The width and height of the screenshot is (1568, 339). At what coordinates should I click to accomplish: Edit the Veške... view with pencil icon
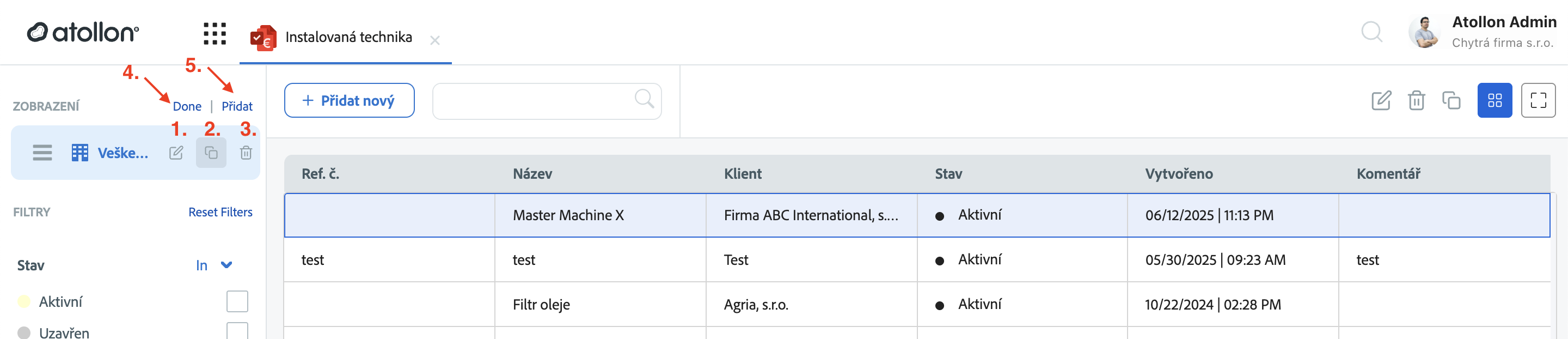click(x=176, y=153)
